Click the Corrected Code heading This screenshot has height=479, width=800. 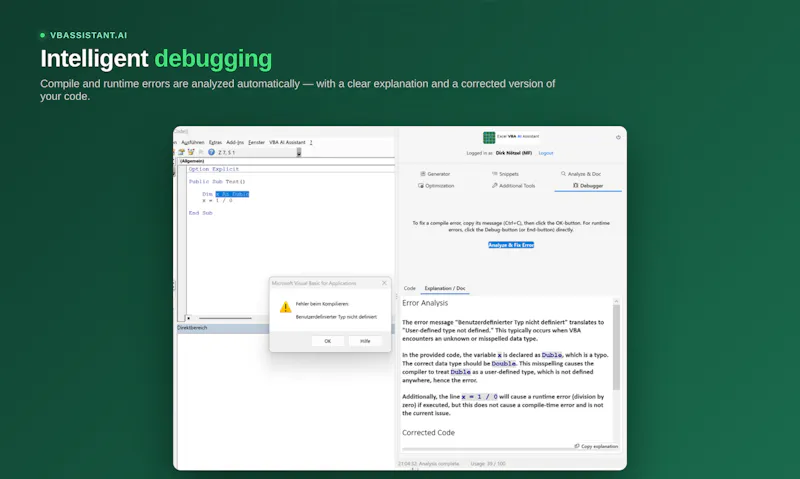(x=428, y=433)
